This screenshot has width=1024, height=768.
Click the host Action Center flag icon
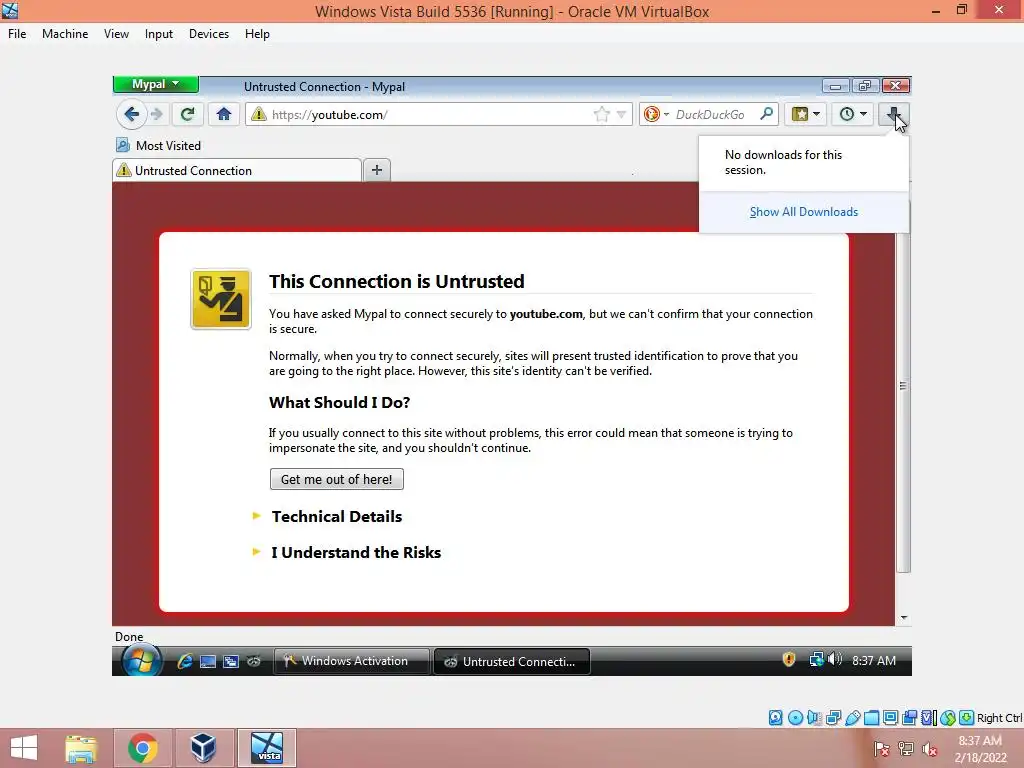[x=882, y=749]
